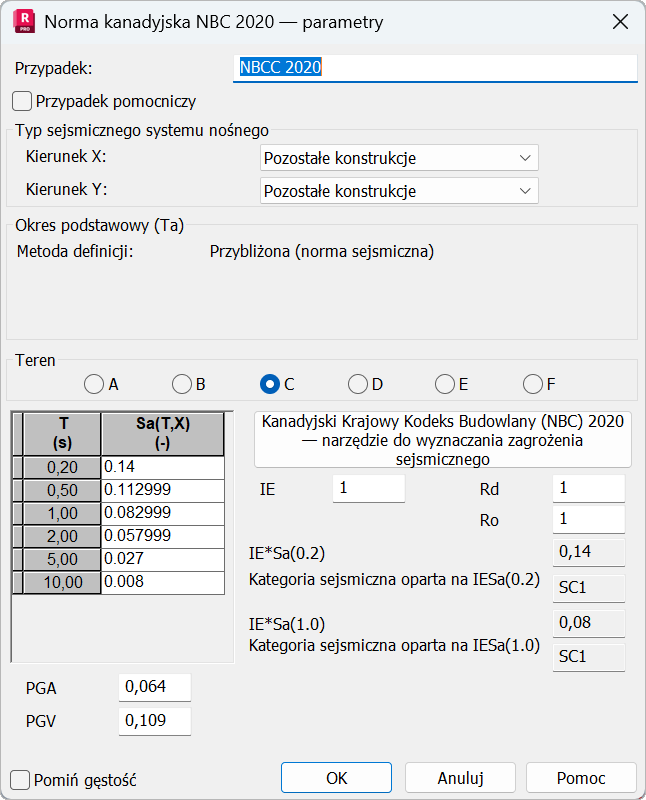Select terrain class D radio button
This screenshot has height=800, width=646.
click(358, 384)
